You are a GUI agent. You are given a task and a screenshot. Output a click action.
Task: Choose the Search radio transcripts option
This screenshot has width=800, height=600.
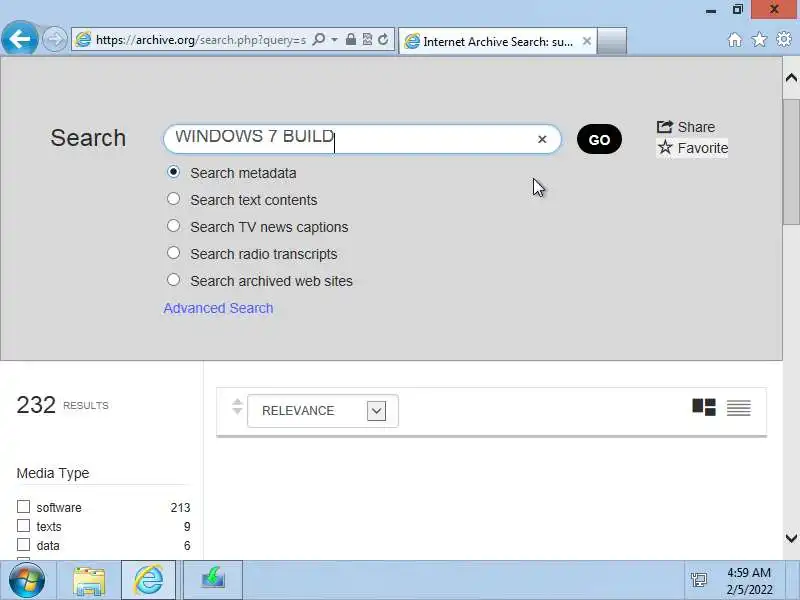point(173,253)
